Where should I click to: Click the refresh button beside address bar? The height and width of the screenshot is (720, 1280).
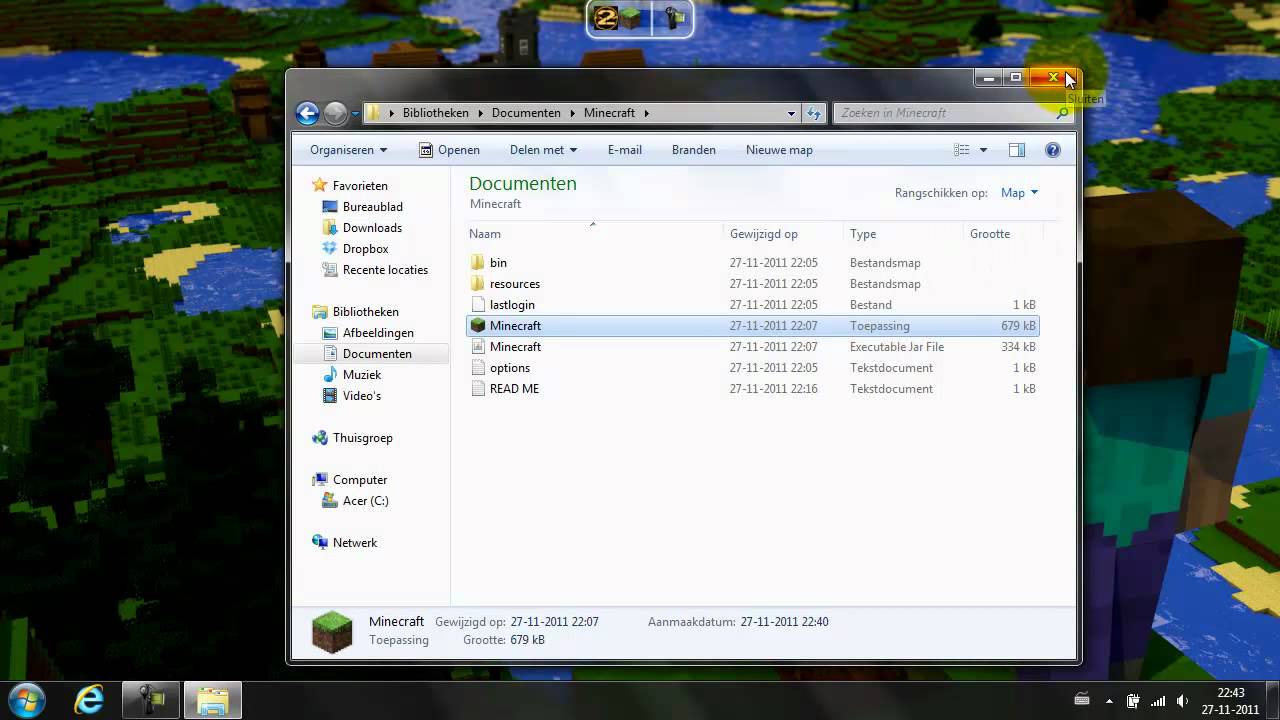tap(814, 113)
